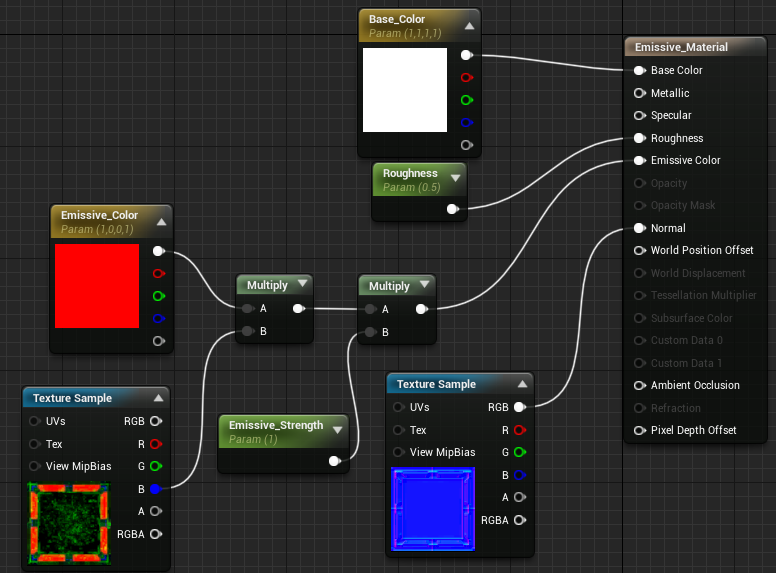Click the disabled Opacity pin on Emissive_Material
Image resolution: width=776 pixels, height=573 pixels.
coord(640,183)
